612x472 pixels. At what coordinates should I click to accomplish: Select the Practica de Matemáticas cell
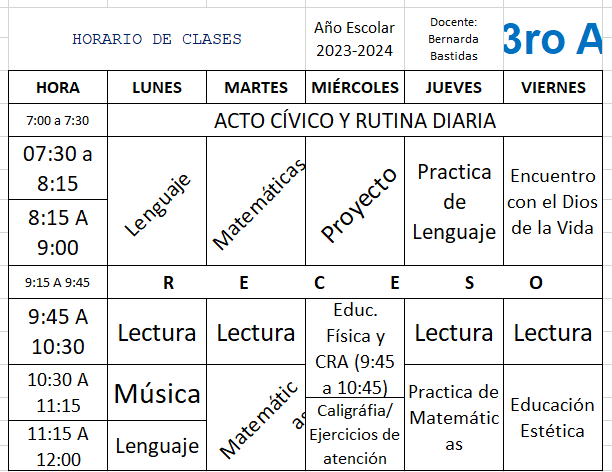[x=454, y=417]
